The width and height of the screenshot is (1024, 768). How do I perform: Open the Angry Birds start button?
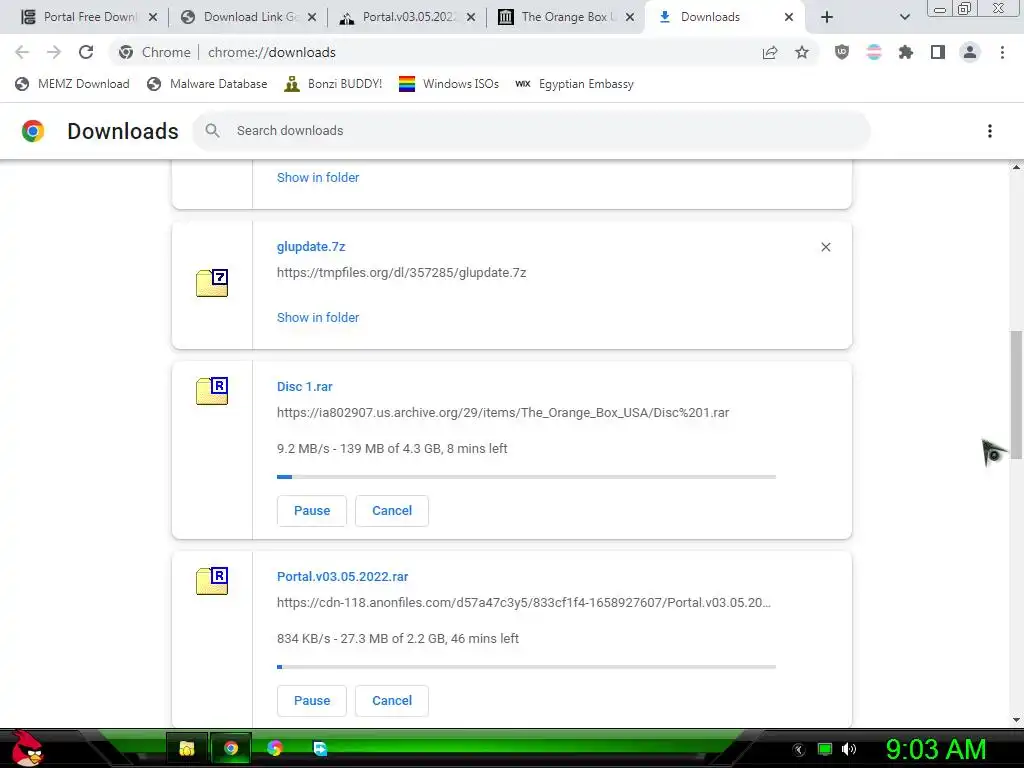pyautogui.click(x=26, y=748)
